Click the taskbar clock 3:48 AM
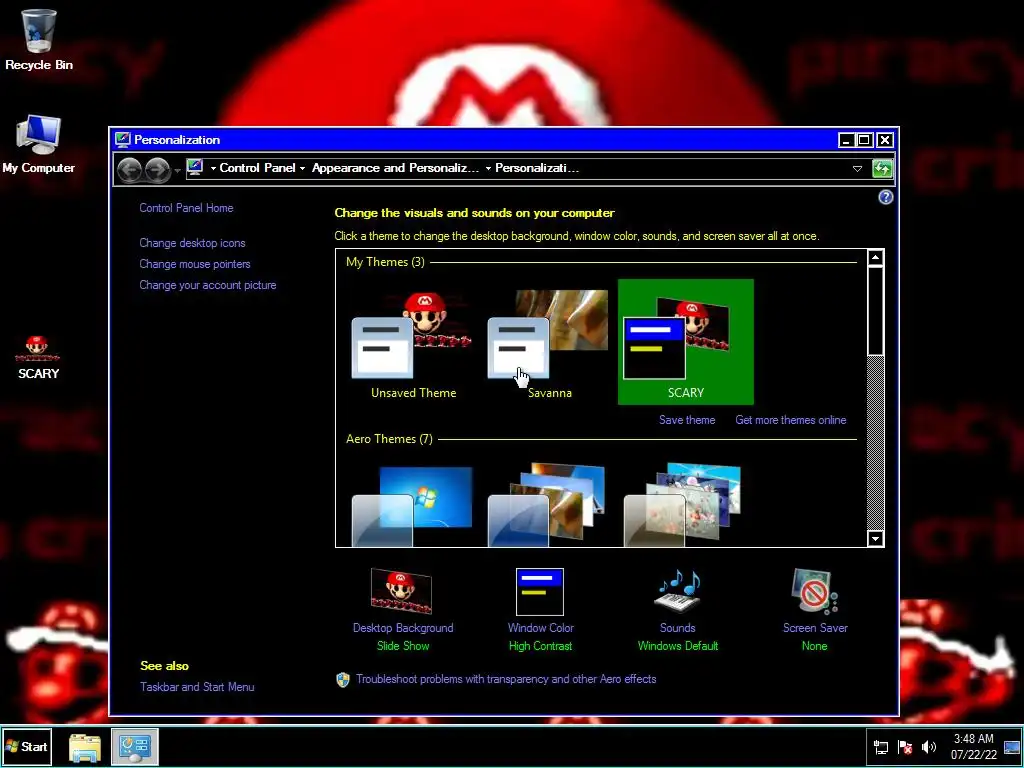The width and height of the screenshot is (1024, 768). click(x=973, y=747)
